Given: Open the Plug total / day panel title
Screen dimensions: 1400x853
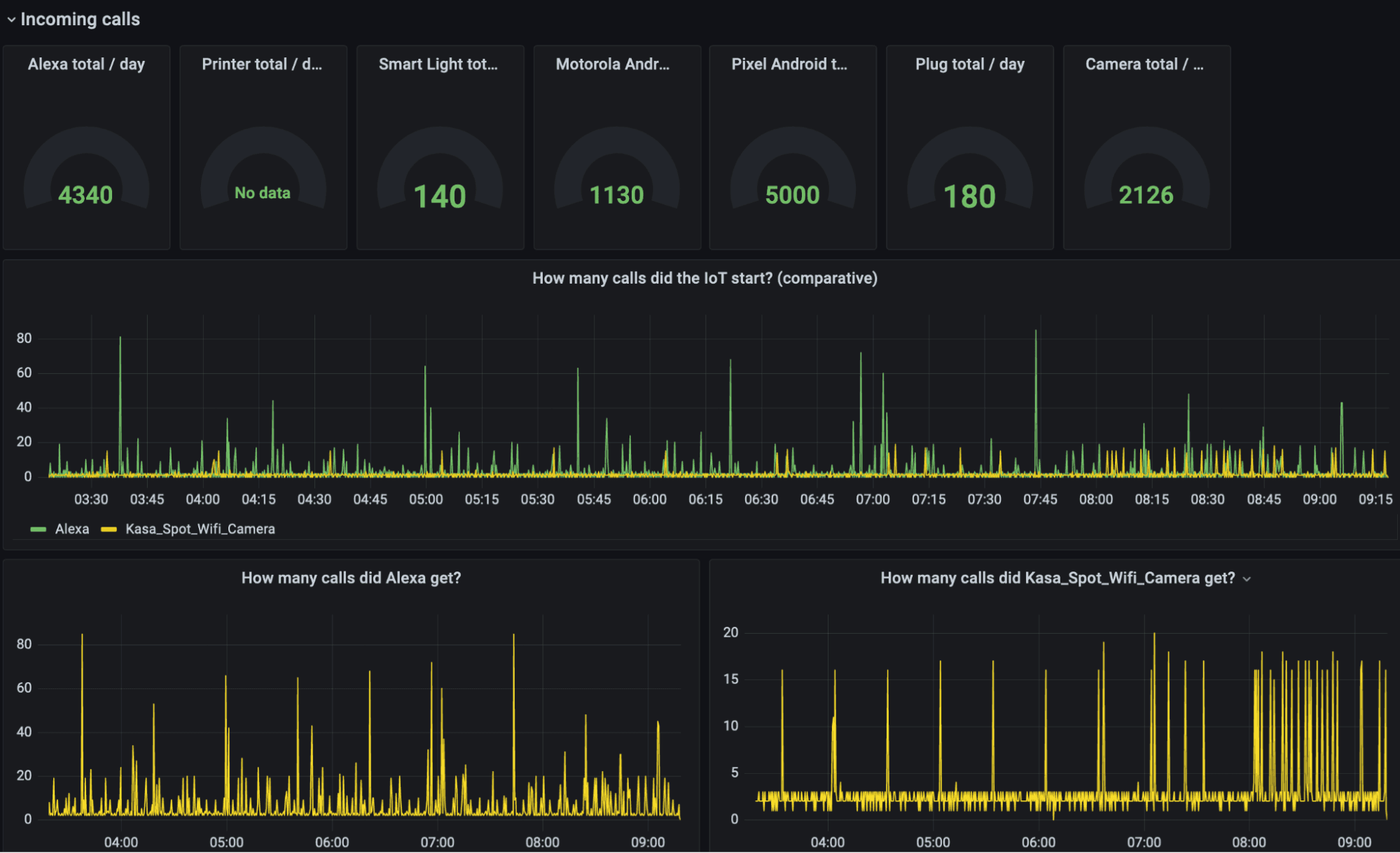Looking at the screenshot, I should point(970,64).
